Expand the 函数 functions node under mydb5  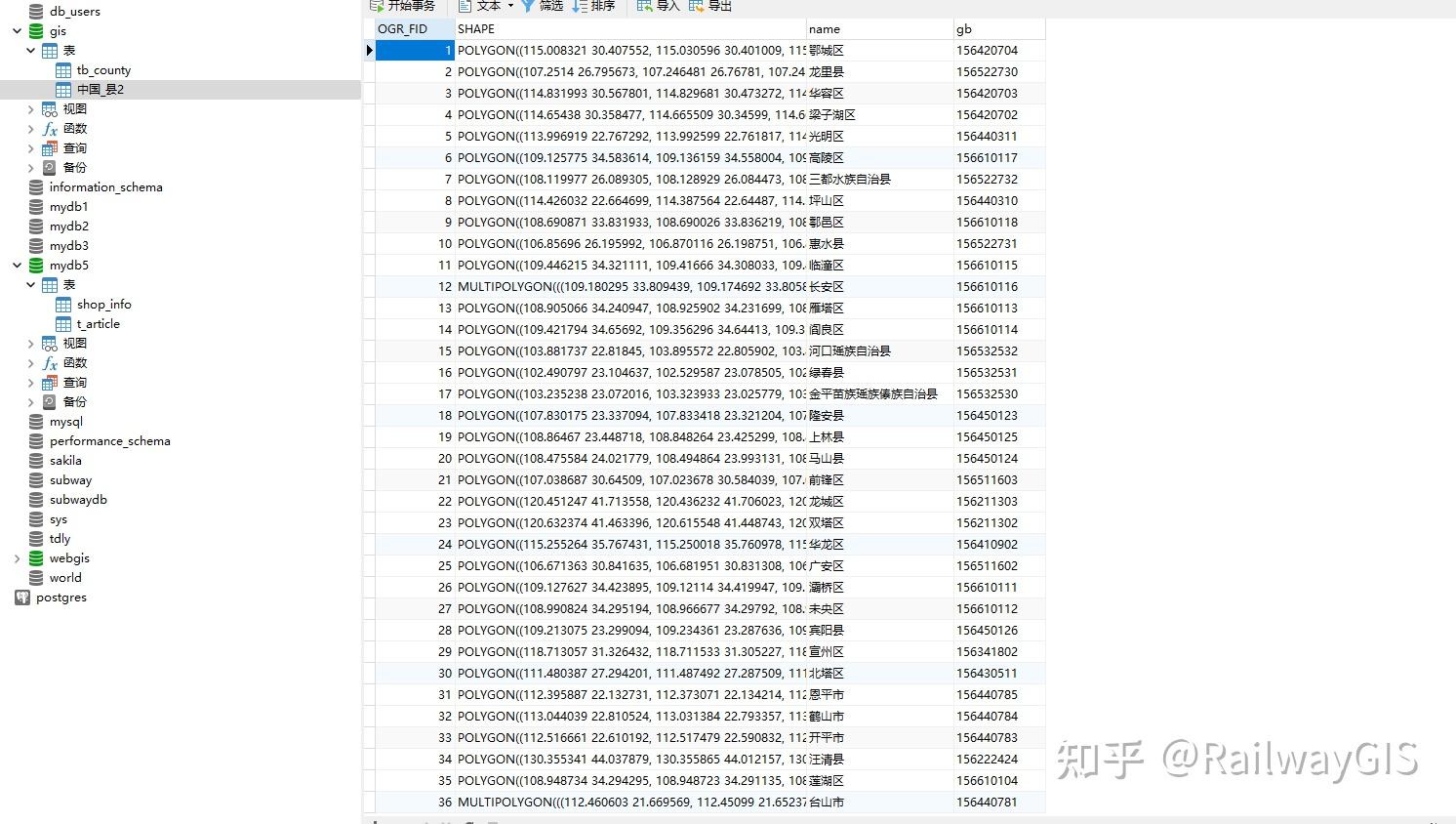click(x=29, y=362)
